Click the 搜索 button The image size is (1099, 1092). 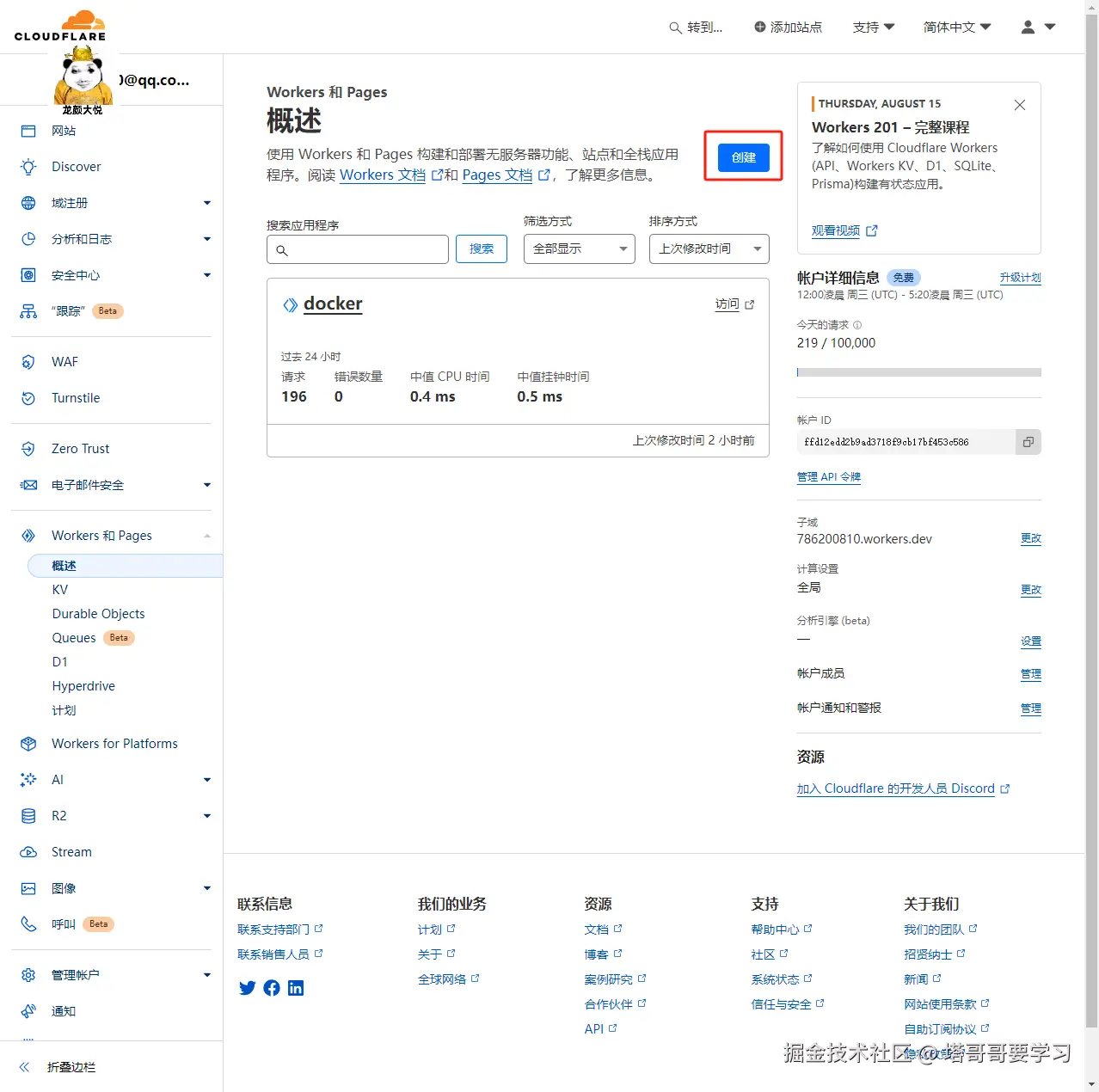(482, 248)
